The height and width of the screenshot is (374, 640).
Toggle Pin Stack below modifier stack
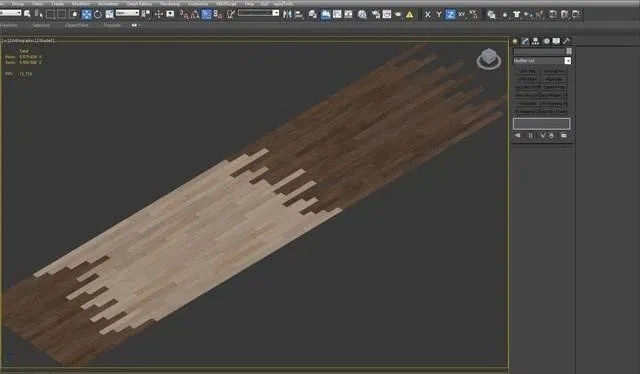pyautogui.click(x=518, y=136)
